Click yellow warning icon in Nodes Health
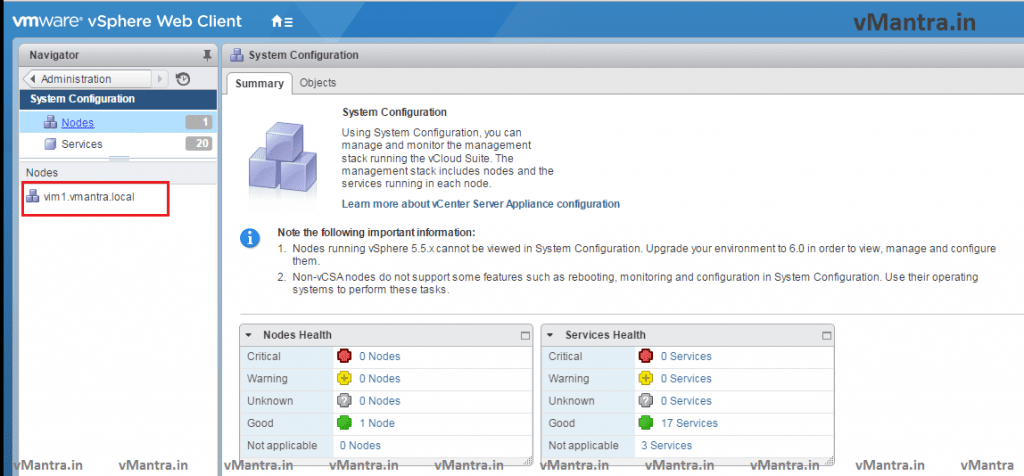The height and width of the screenshot is (476, 1024). (x=344, y=378)
